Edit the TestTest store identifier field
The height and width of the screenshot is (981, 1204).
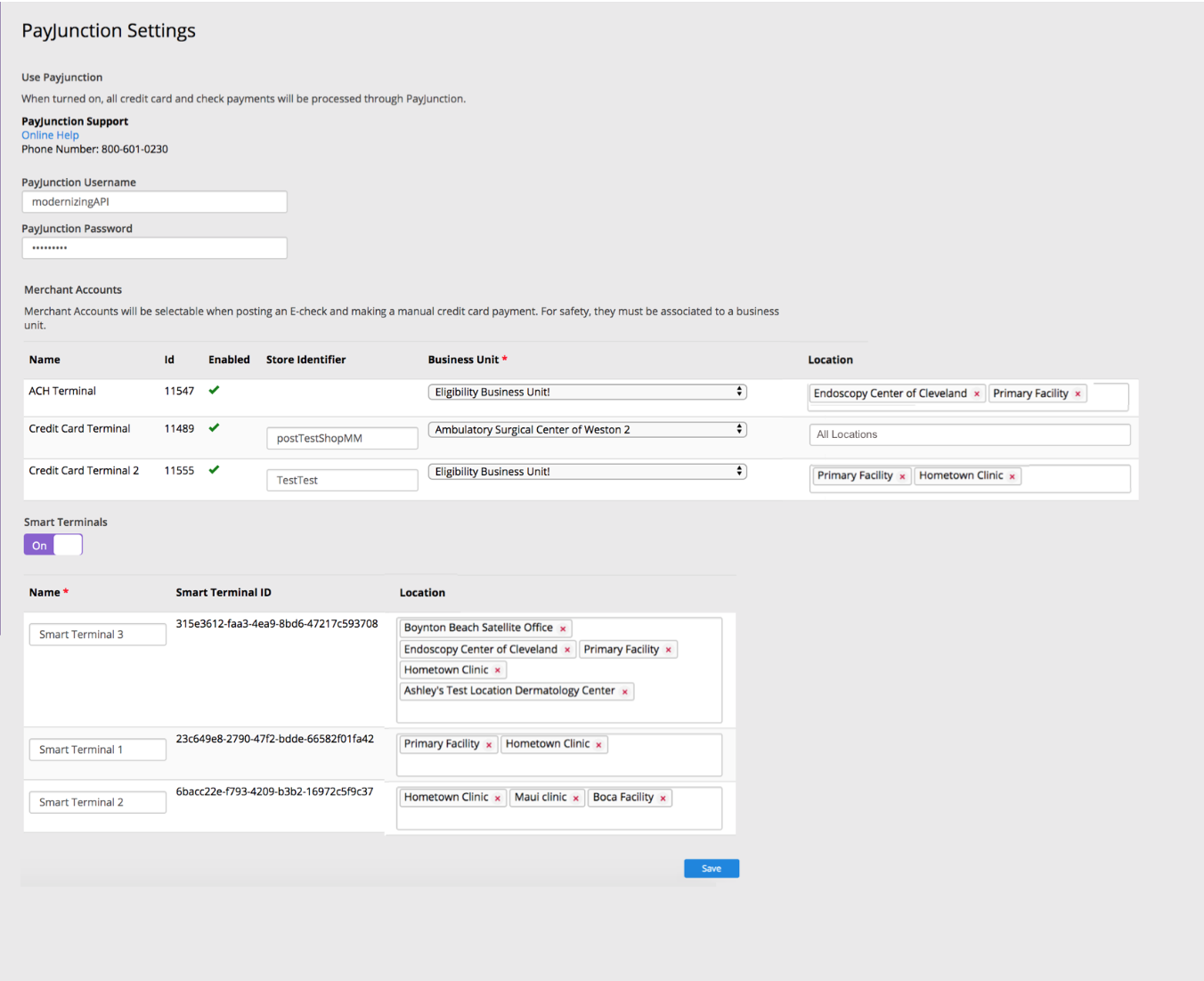[342, 480]
